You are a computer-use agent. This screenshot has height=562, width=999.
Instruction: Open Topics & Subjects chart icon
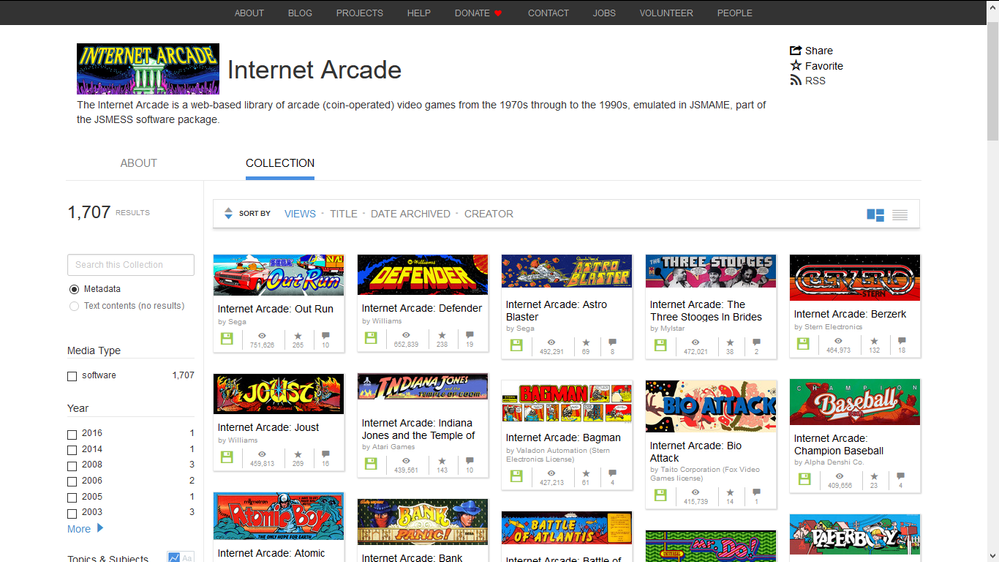click(174, 557)
